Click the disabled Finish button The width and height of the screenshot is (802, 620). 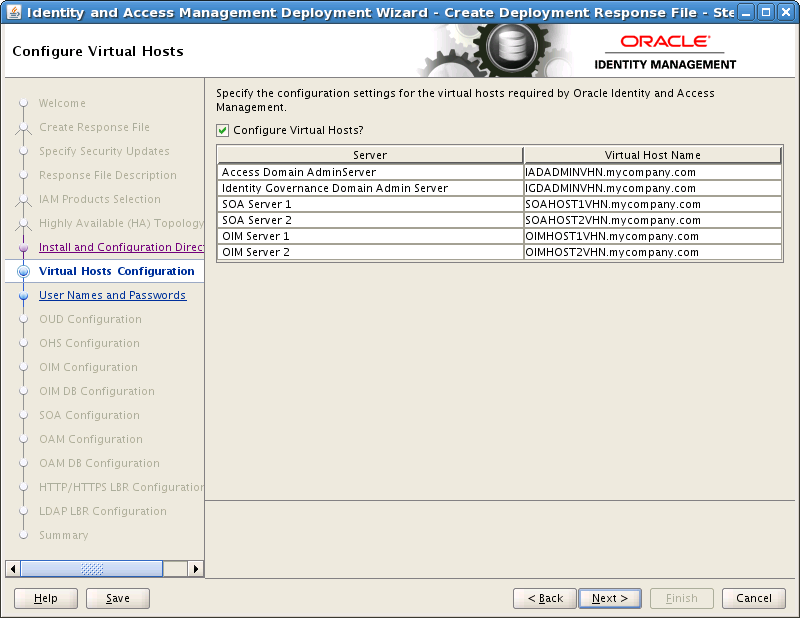coord(682,599)
